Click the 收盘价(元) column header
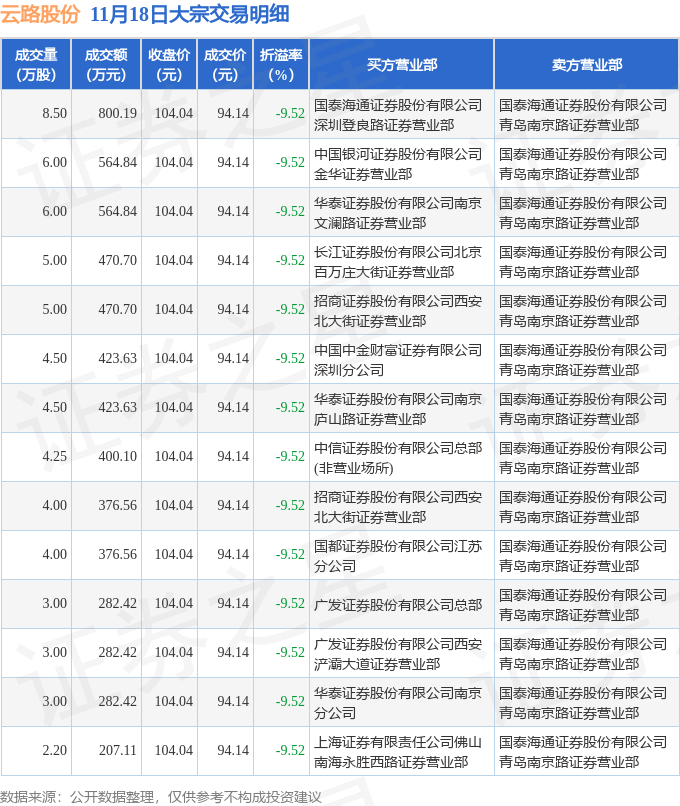 click(169, 64)
